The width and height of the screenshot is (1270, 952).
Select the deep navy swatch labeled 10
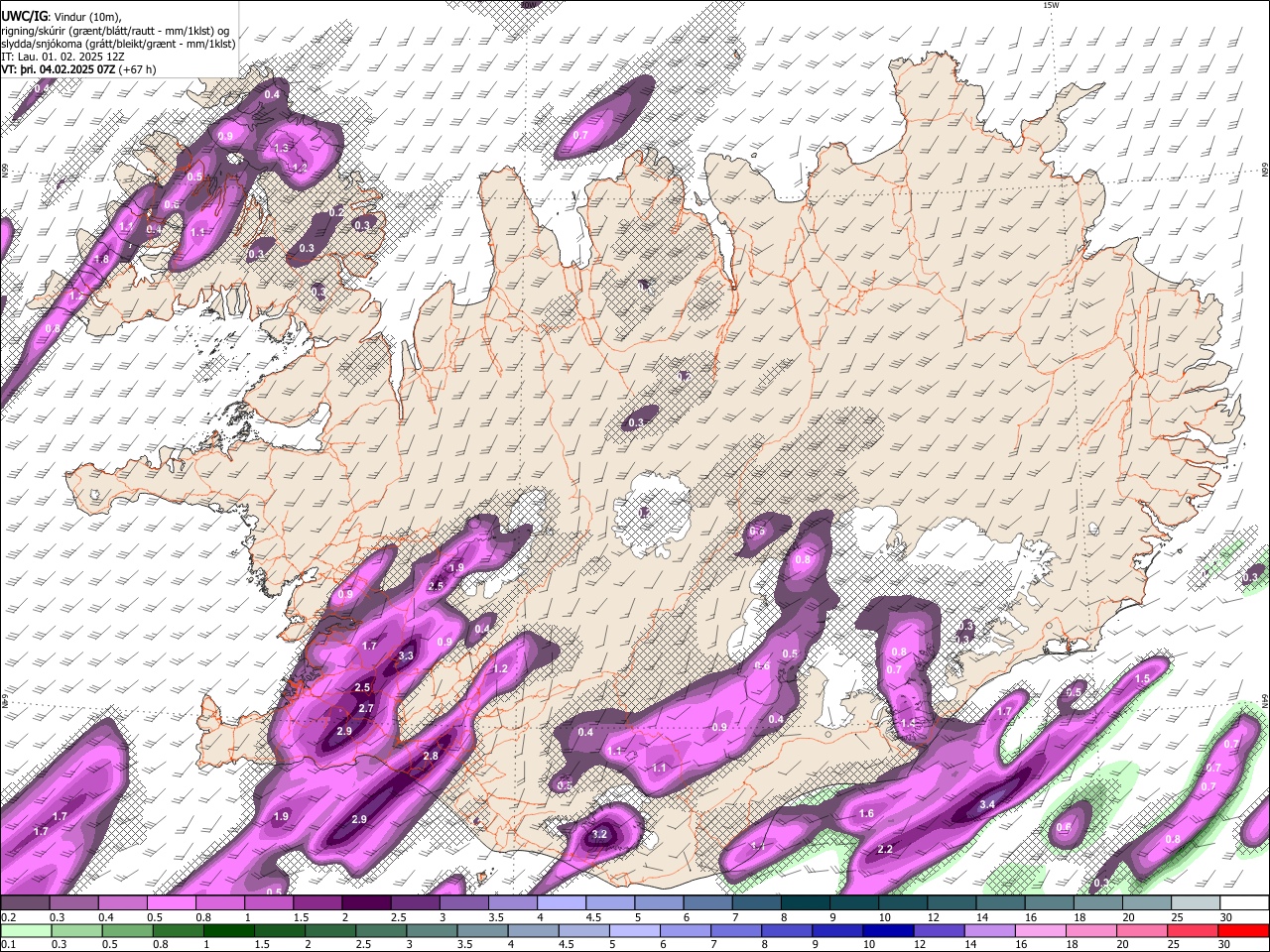point(888,930)
